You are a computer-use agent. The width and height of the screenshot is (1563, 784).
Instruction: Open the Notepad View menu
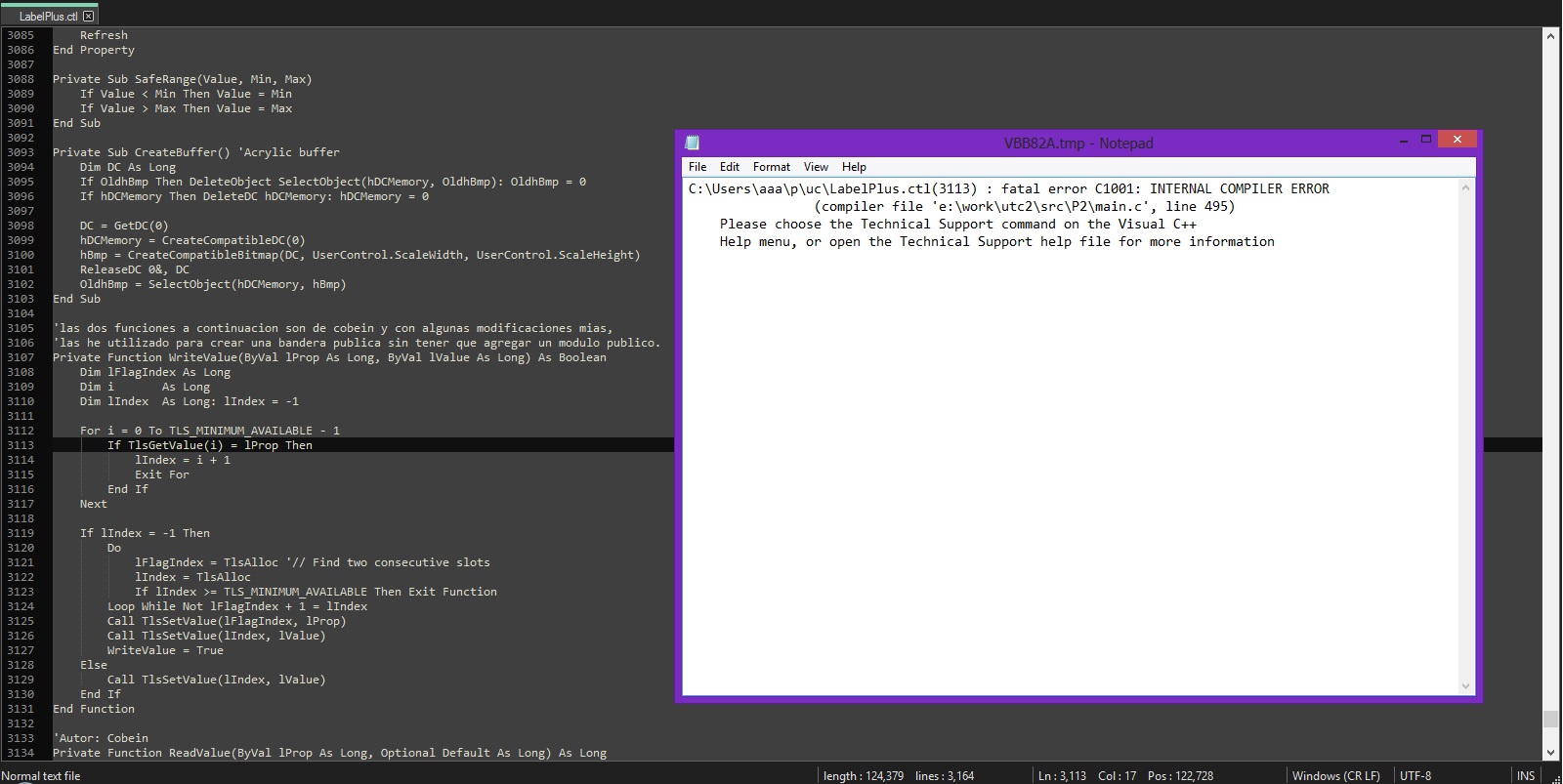pyautogui.click(x=816, y=167)
